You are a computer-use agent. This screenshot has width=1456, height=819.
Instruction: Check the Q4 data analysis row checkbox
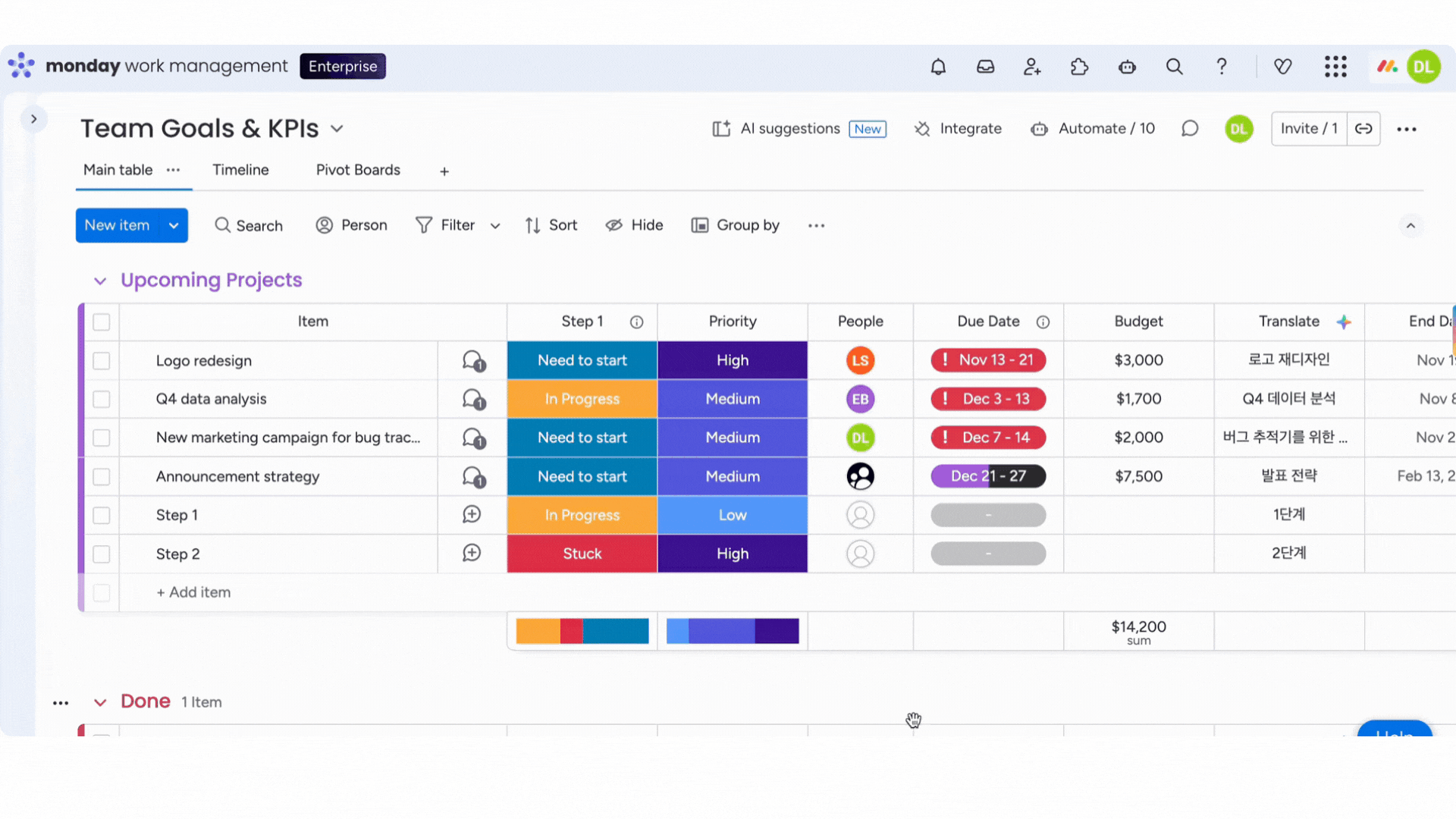pos(102,399)
